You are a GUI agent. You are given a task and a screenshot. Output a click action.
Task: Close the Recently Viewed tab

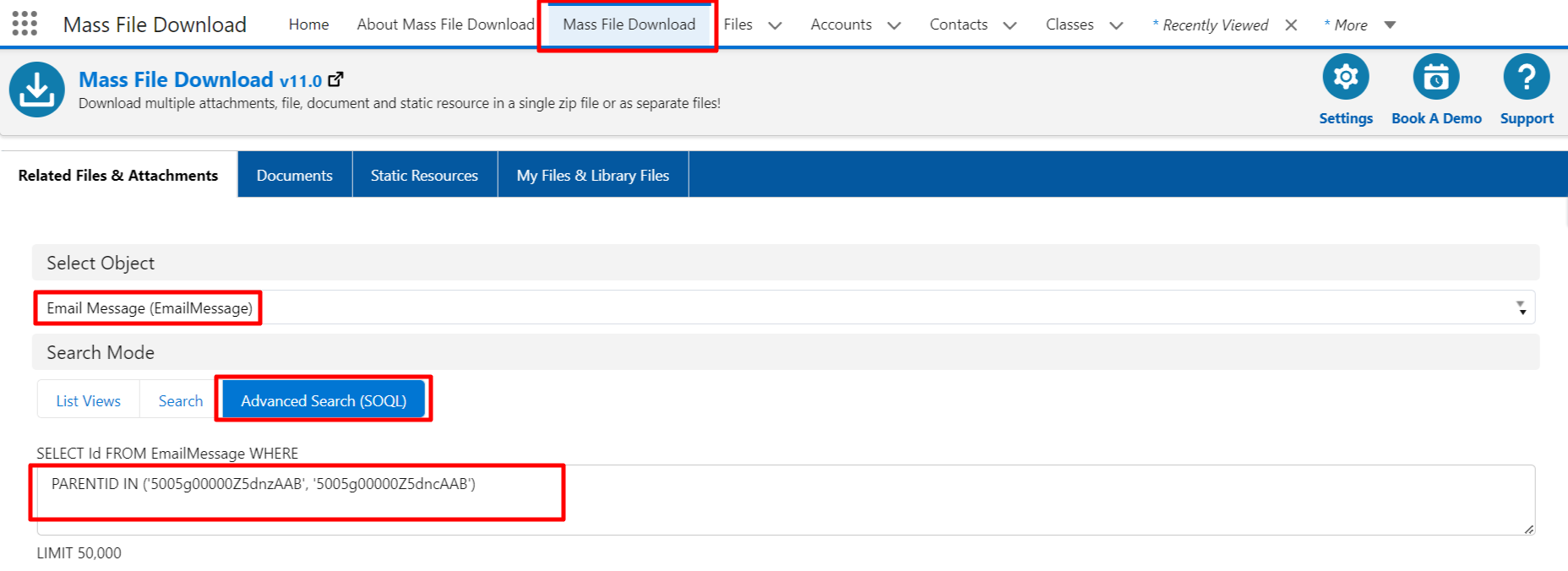(1291, 25)
